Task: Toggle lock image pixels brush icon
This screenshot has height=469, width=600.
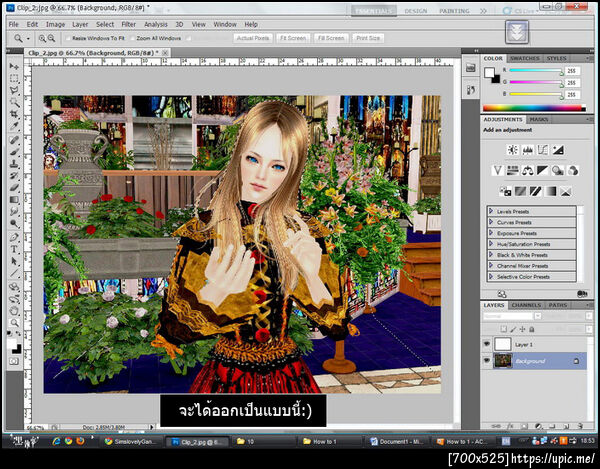Action: (x=513, y=329)
